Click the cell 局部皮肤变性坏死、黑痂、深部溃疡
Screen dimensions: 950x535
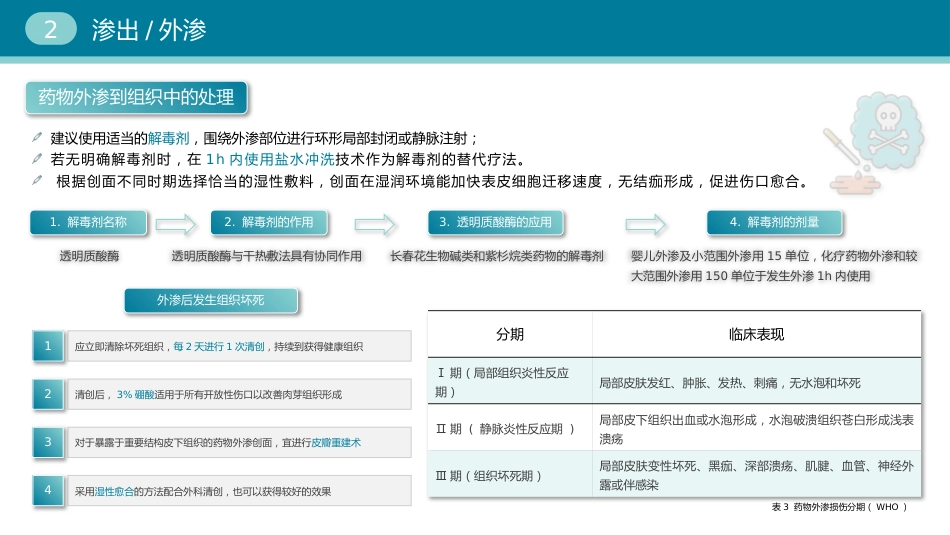pos(757,475)
